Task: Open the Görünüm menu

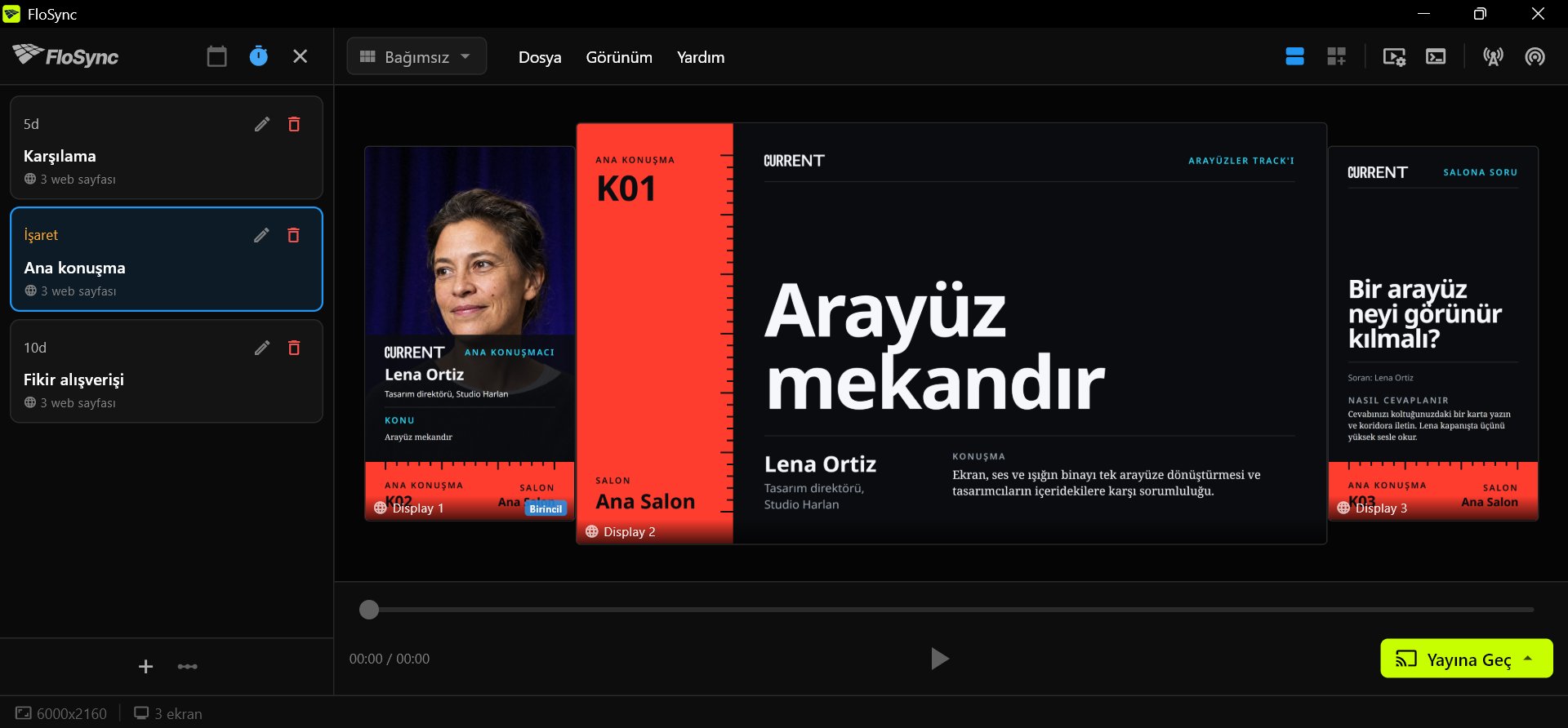Action: pyautogui.click(x=619, y=57)
